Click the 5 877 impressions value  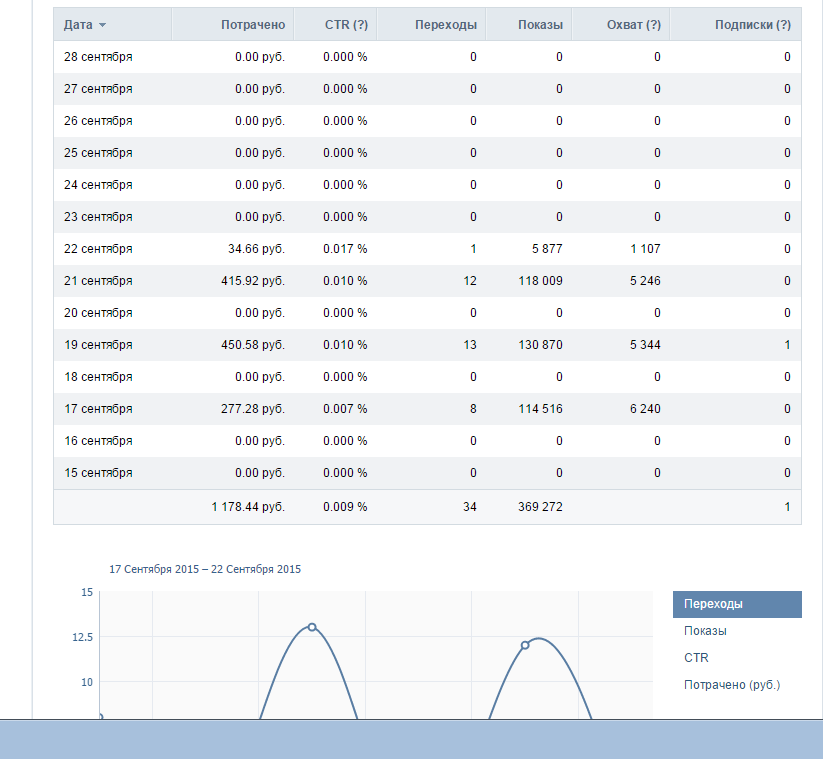tap(547, 249)
